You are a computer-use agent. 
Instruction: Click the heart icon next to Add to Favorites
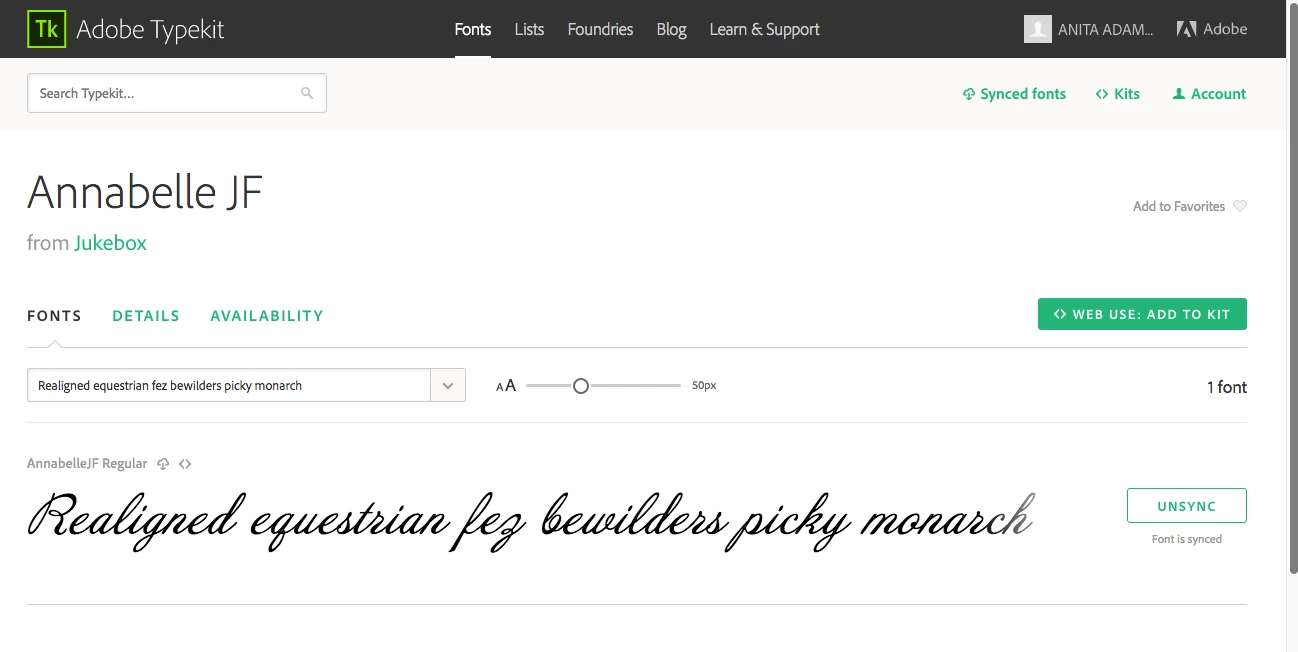pos(1240,206)
